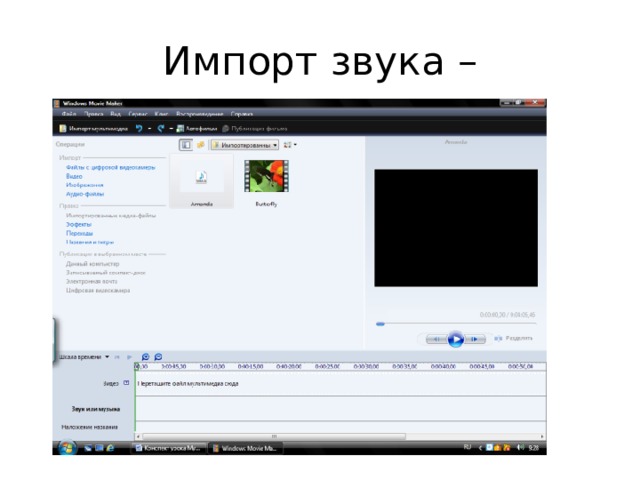This screenshot has width=640, height=480.
Task: Open the Эффекты link
Action: point(79,224)
